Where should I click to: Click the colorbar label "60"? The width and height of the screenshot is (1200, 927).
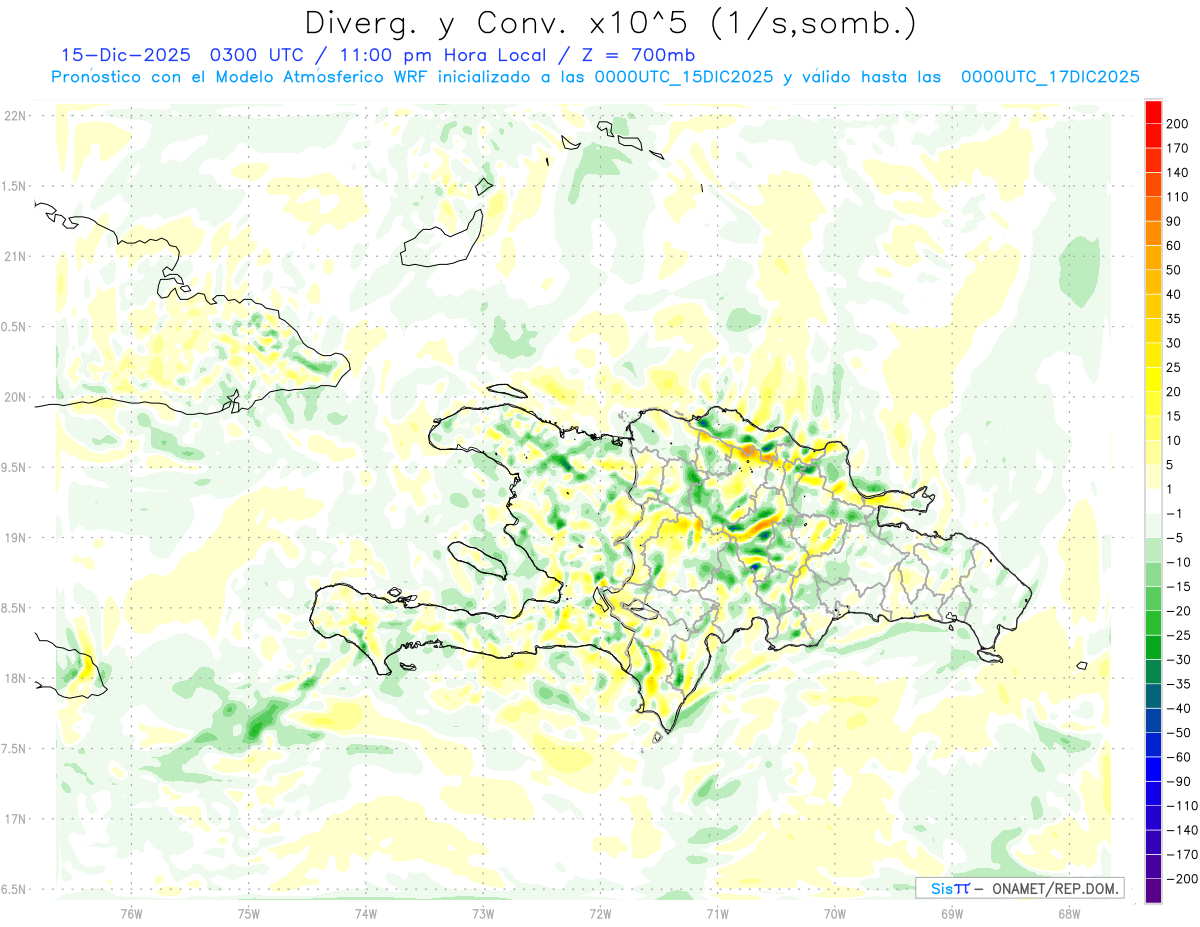(1174, 245)
